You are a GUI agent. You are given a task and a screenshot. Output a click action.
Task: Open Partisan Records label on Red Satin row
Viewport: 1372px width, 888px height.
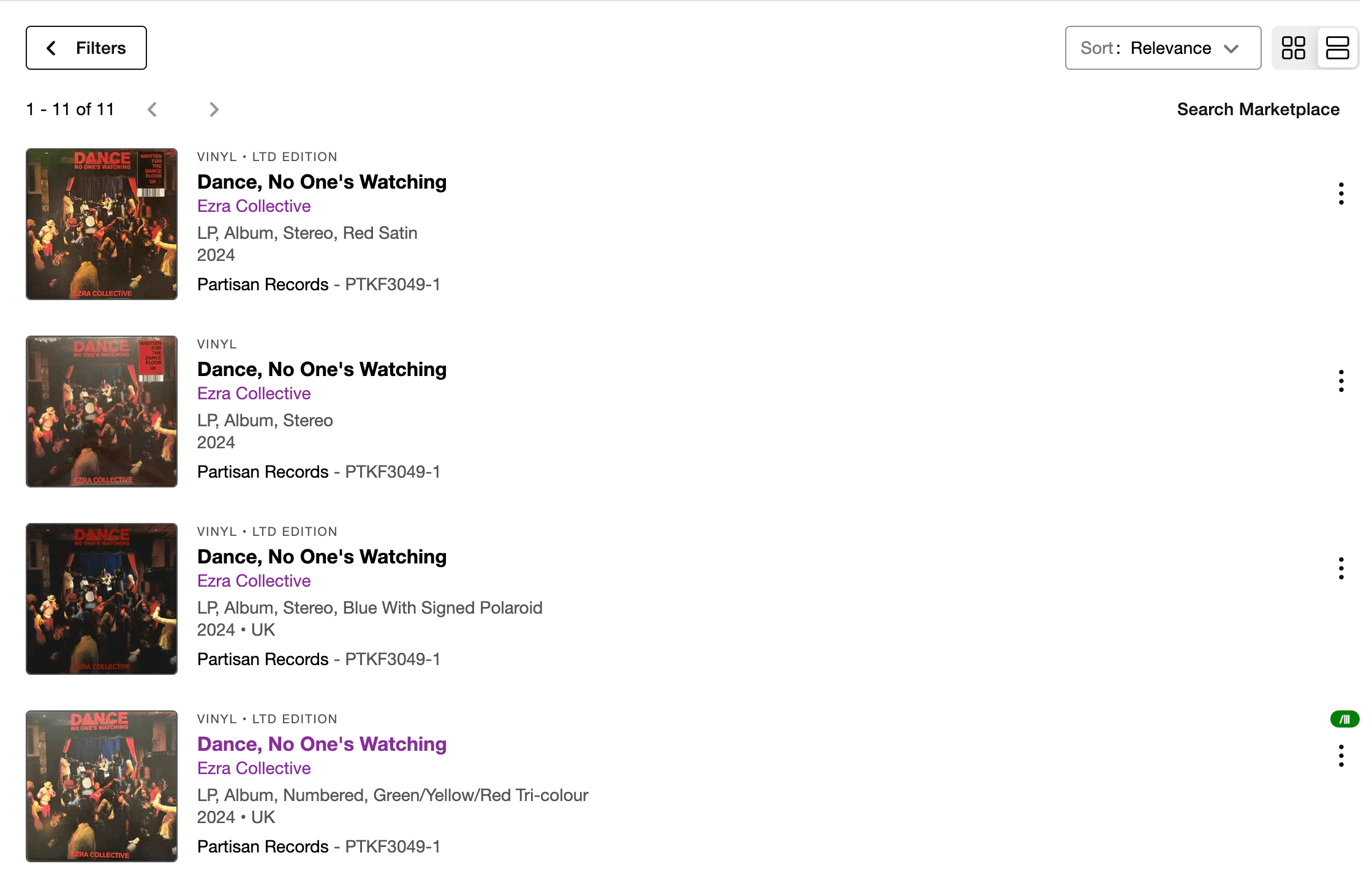[x=263, y=285]
